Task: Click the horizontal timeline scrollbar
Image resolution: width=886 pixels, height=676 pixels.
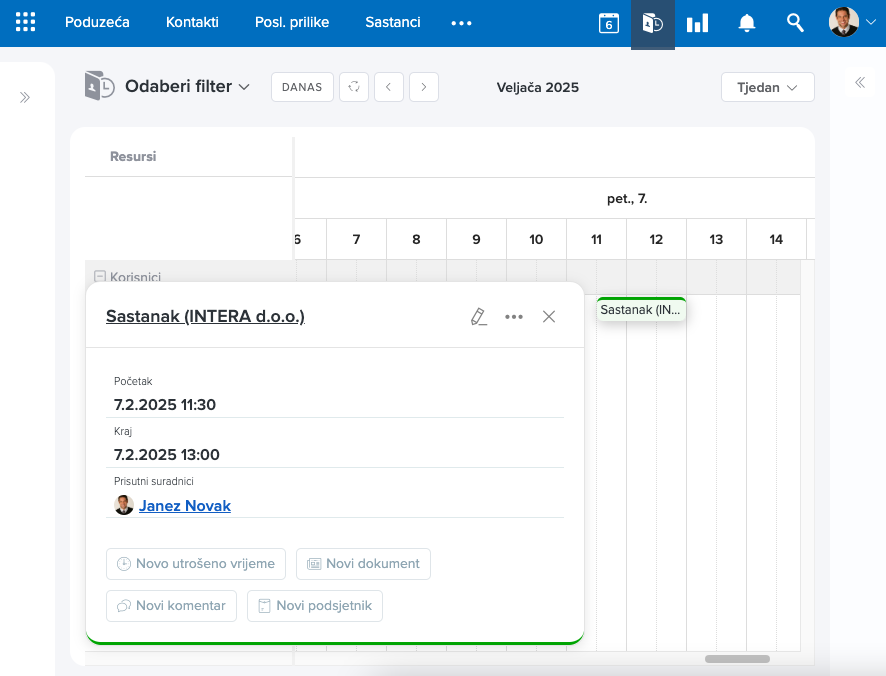Action: [737, 659]
